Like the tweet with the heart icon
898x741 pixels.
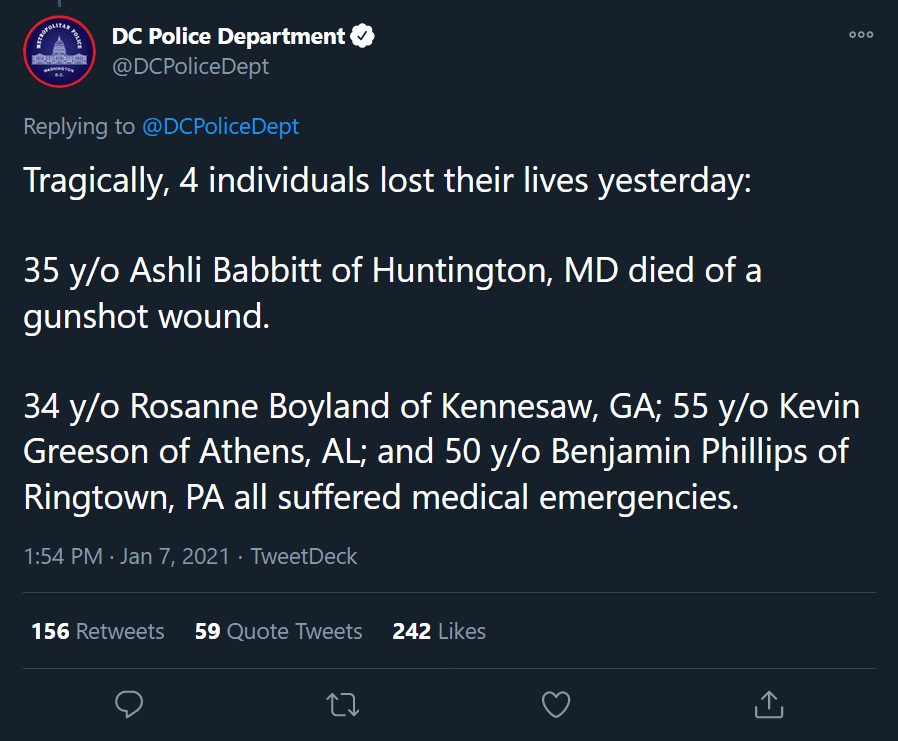click(x=556, y=704)
